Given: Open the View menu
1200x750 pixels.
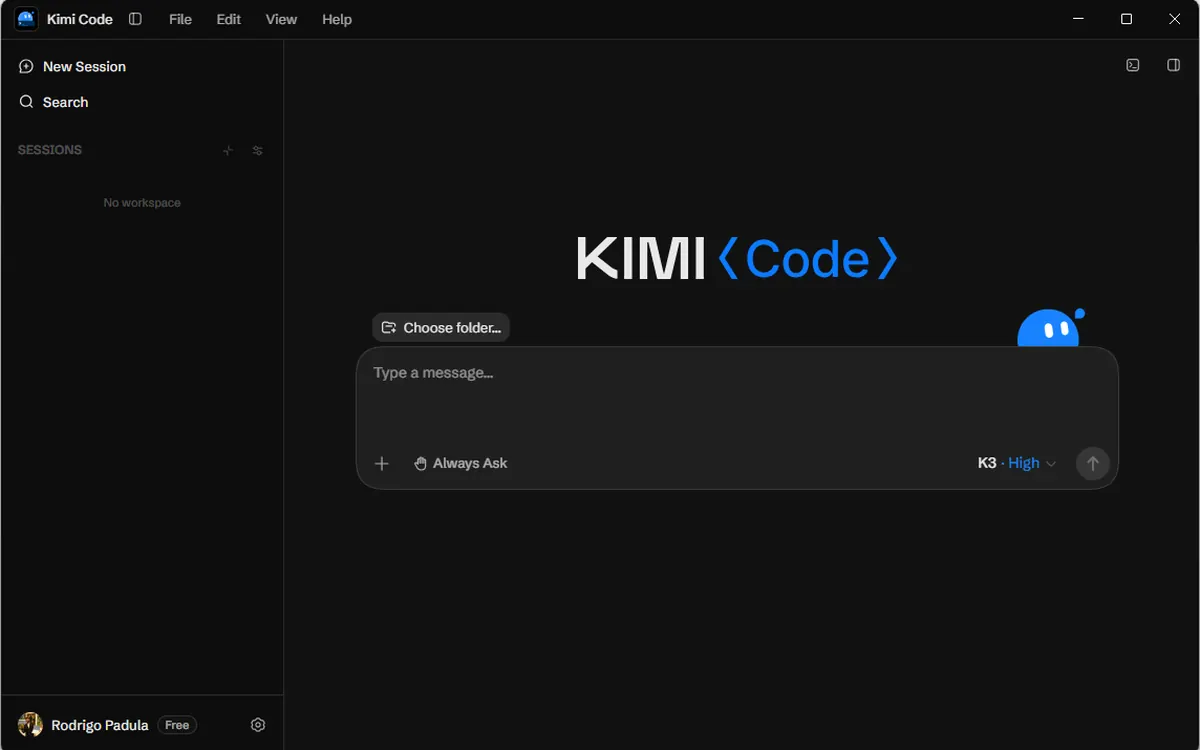Looking at the screenshot, I should [281, 19].
